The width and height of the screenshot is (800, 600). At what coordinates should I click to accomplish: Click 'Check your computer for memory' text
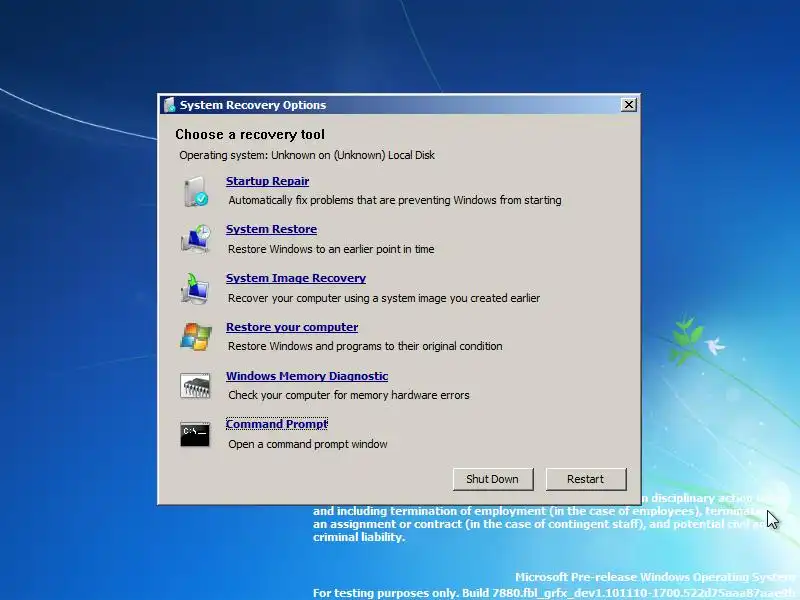(x=348, y=395)
